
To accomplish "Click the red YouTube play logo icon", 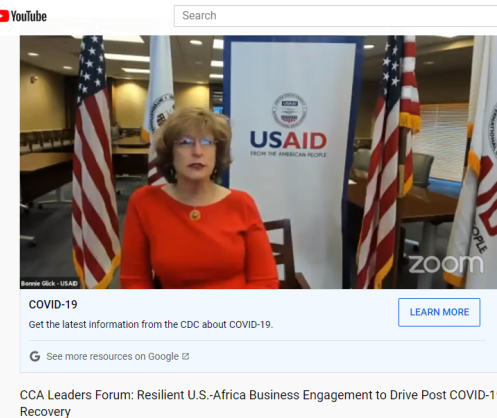I will (x=4, y=16).
